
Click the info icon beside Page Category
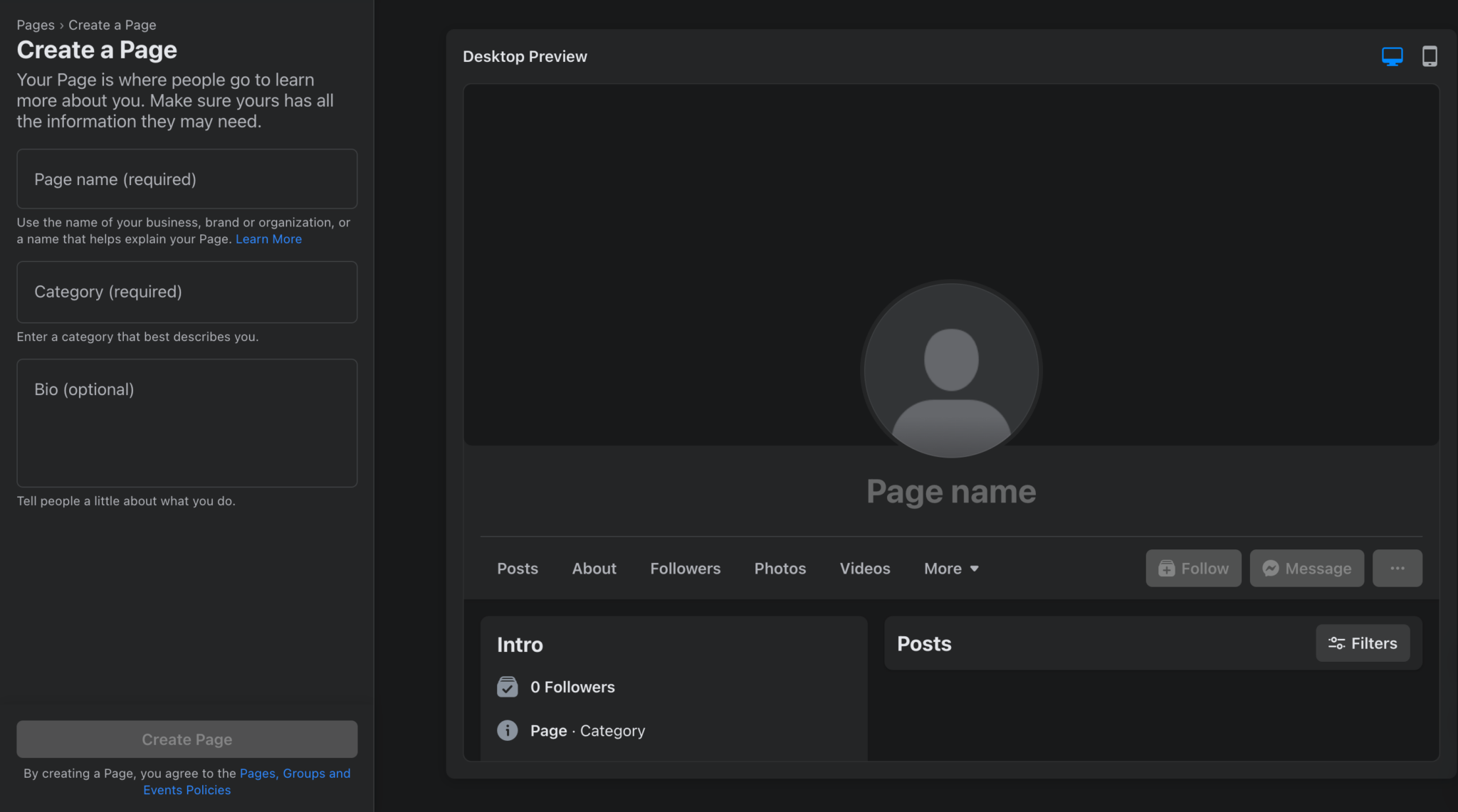point(507,730)
